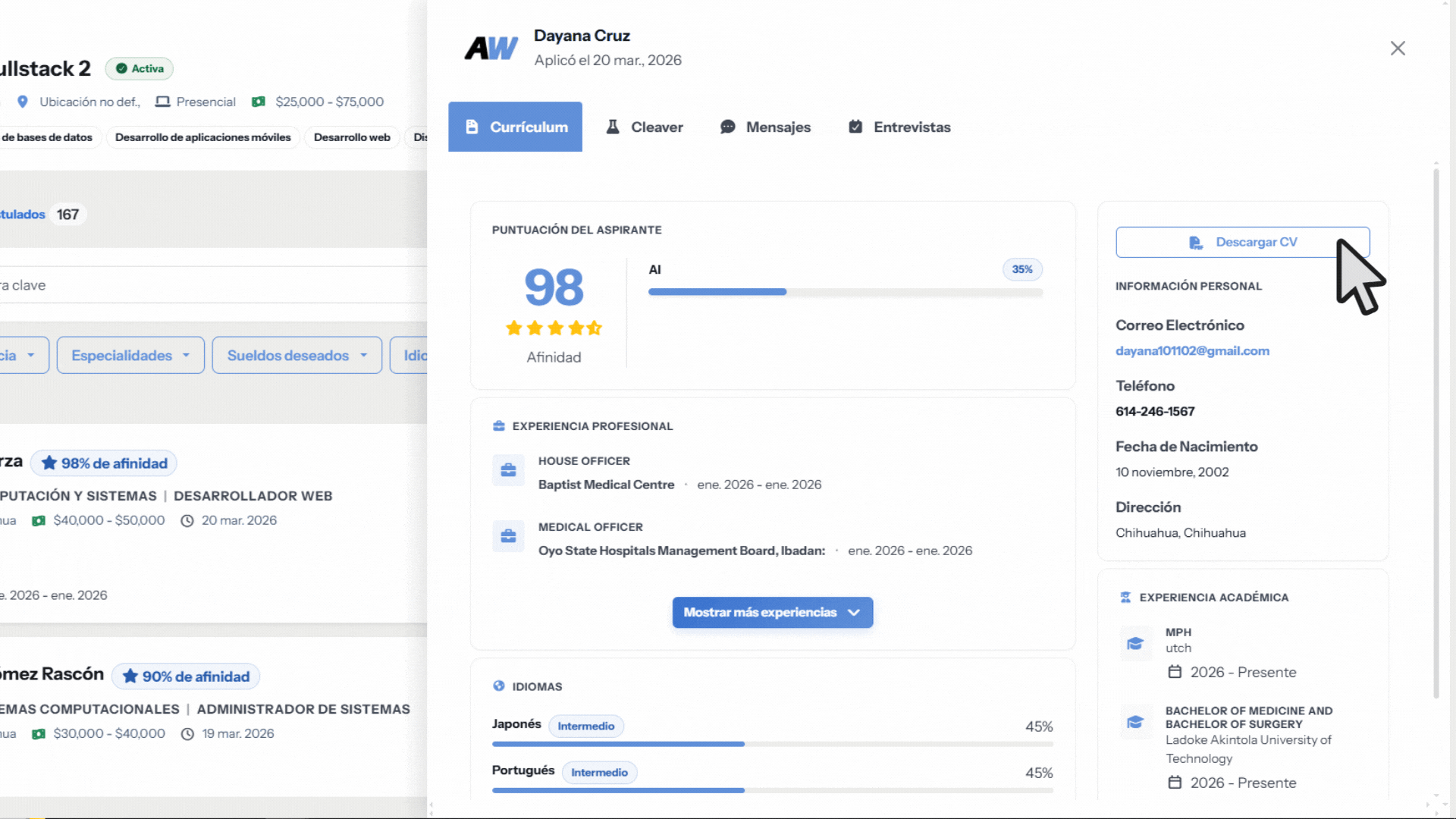Image resolution: width=1456 pixels, height=819 pixels.
Task: Go to the Entrevistas tab
Action: click(x=899, y=127)
